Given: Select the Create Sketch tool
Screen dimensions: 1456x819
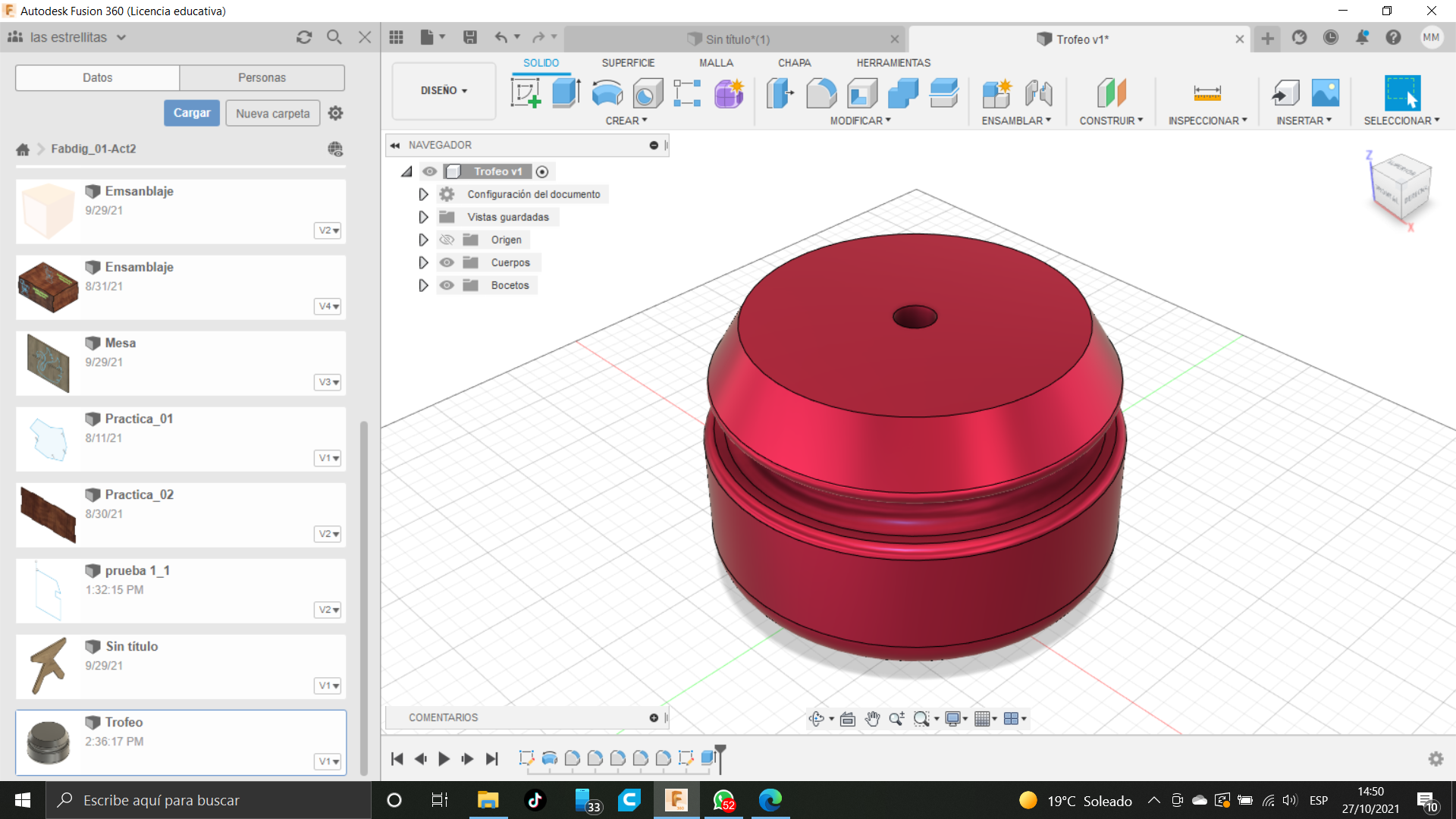Looking at the screenshot, I should click(526, 93).
